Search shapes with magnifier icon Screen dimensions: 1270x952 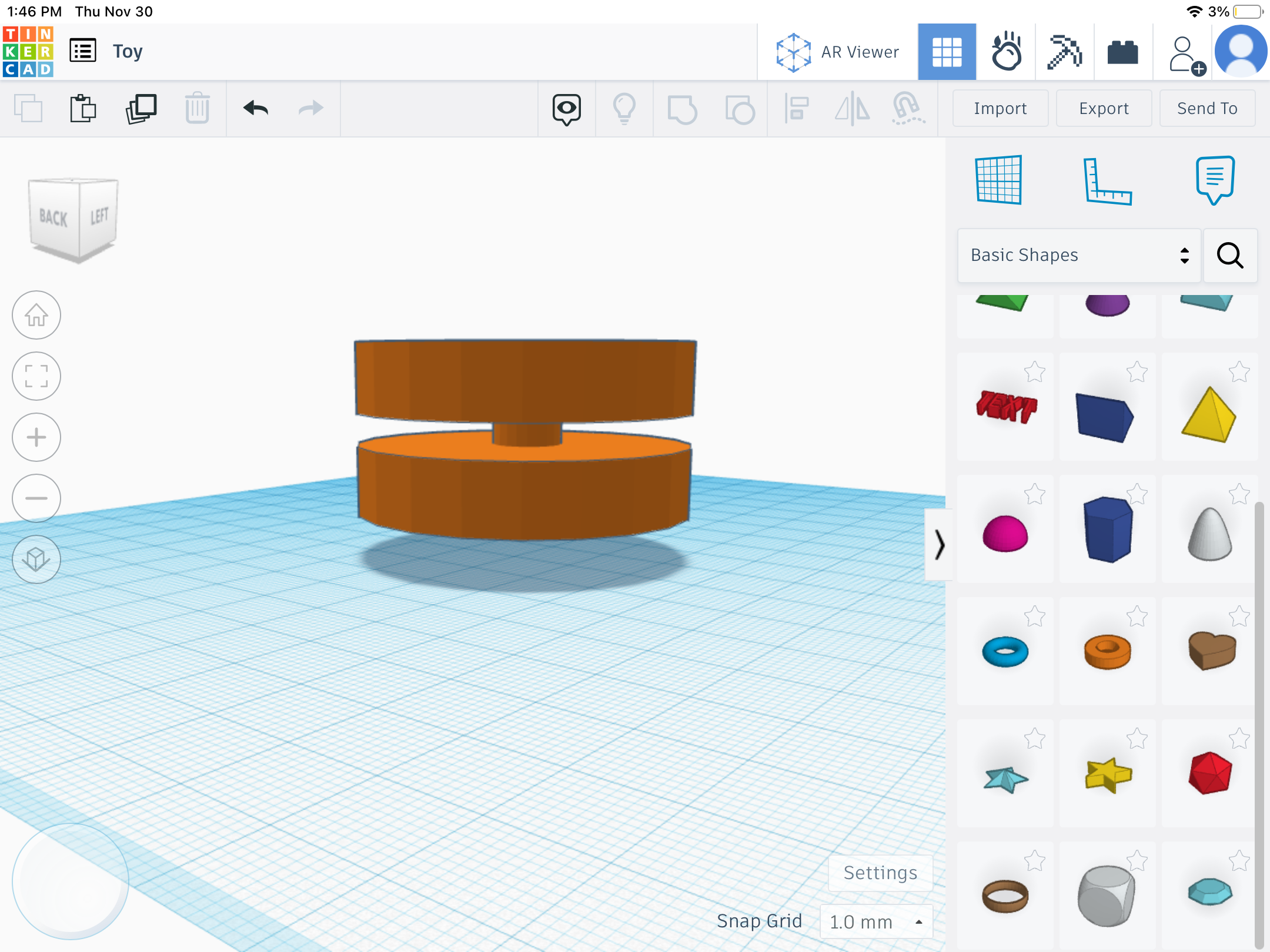tap(1230, 255)
